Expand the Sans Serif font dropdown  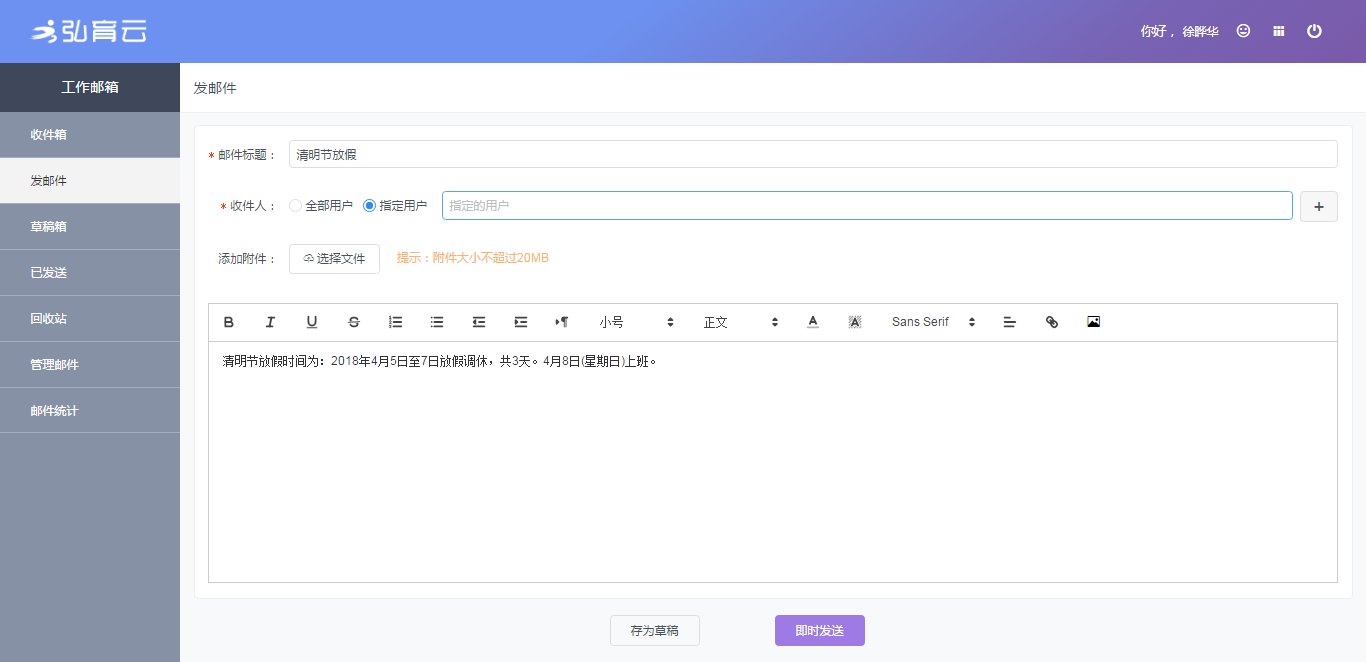click(932, 322)
